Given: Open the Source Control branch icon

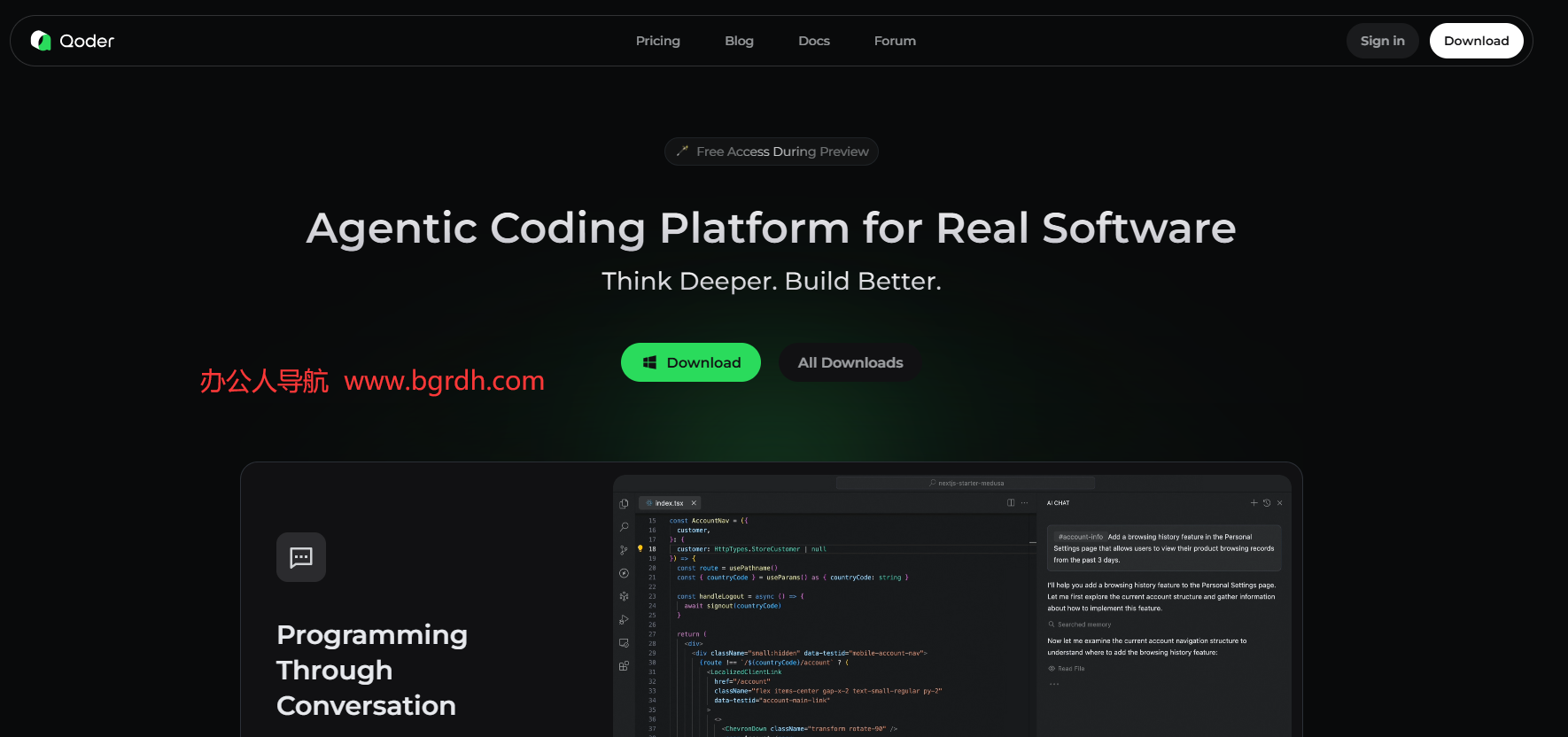Looking at the screenshot, I should tap(624, 550).
